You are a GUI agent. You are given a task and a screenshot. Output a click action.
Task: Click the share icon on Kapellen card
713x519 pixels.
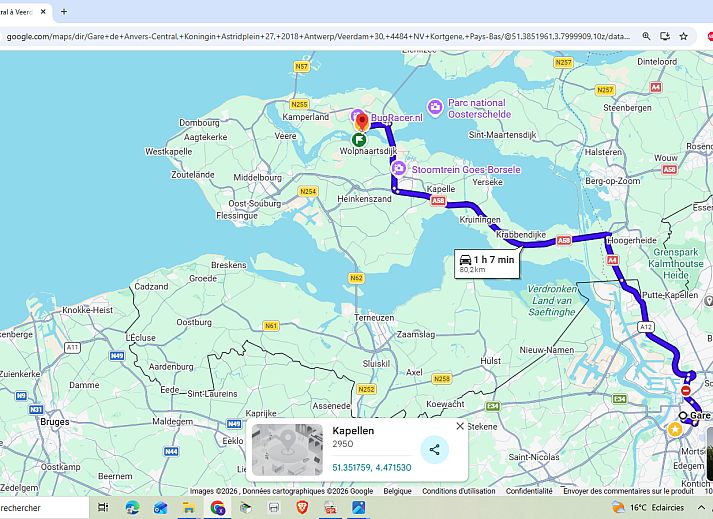coord(434,449)
